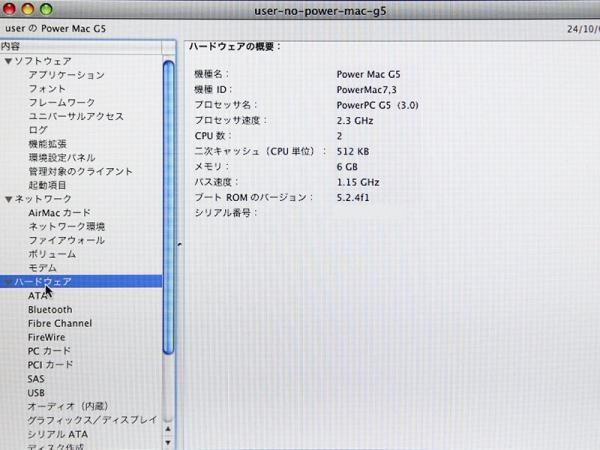600x450 pixels.
Task: Select ファイアウォール entry
Action: click(x=66, y=240)
